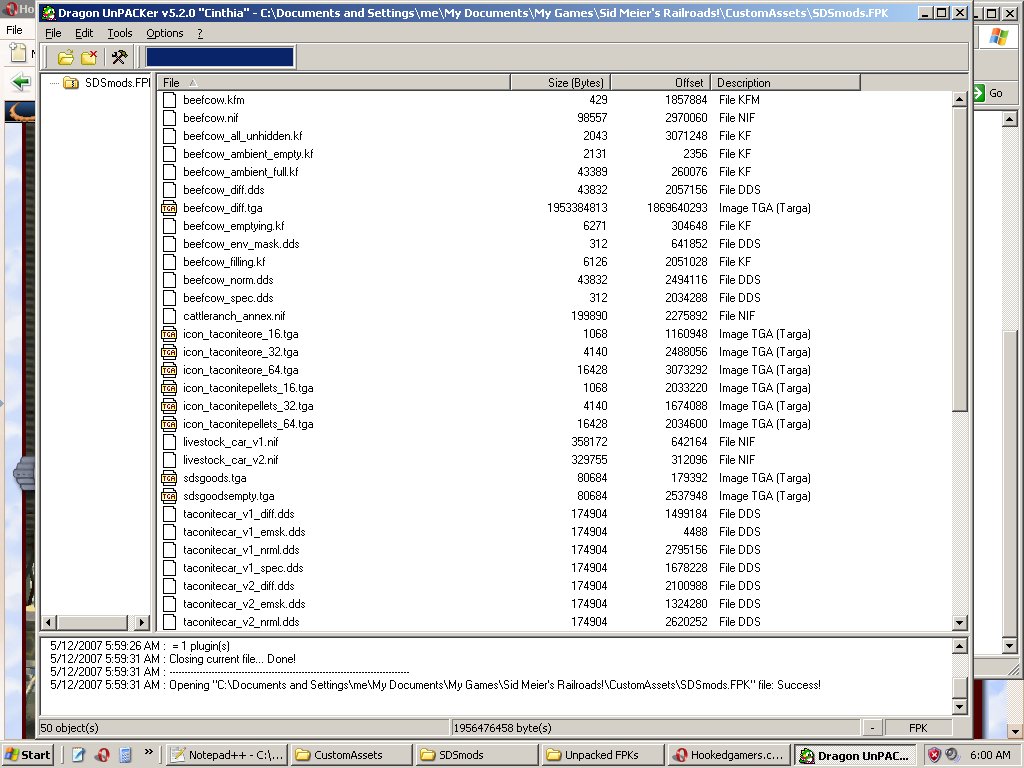1024x768 pixels.
Task: Click the Close file toolbar icon
Action: click(x=89, y=57)
